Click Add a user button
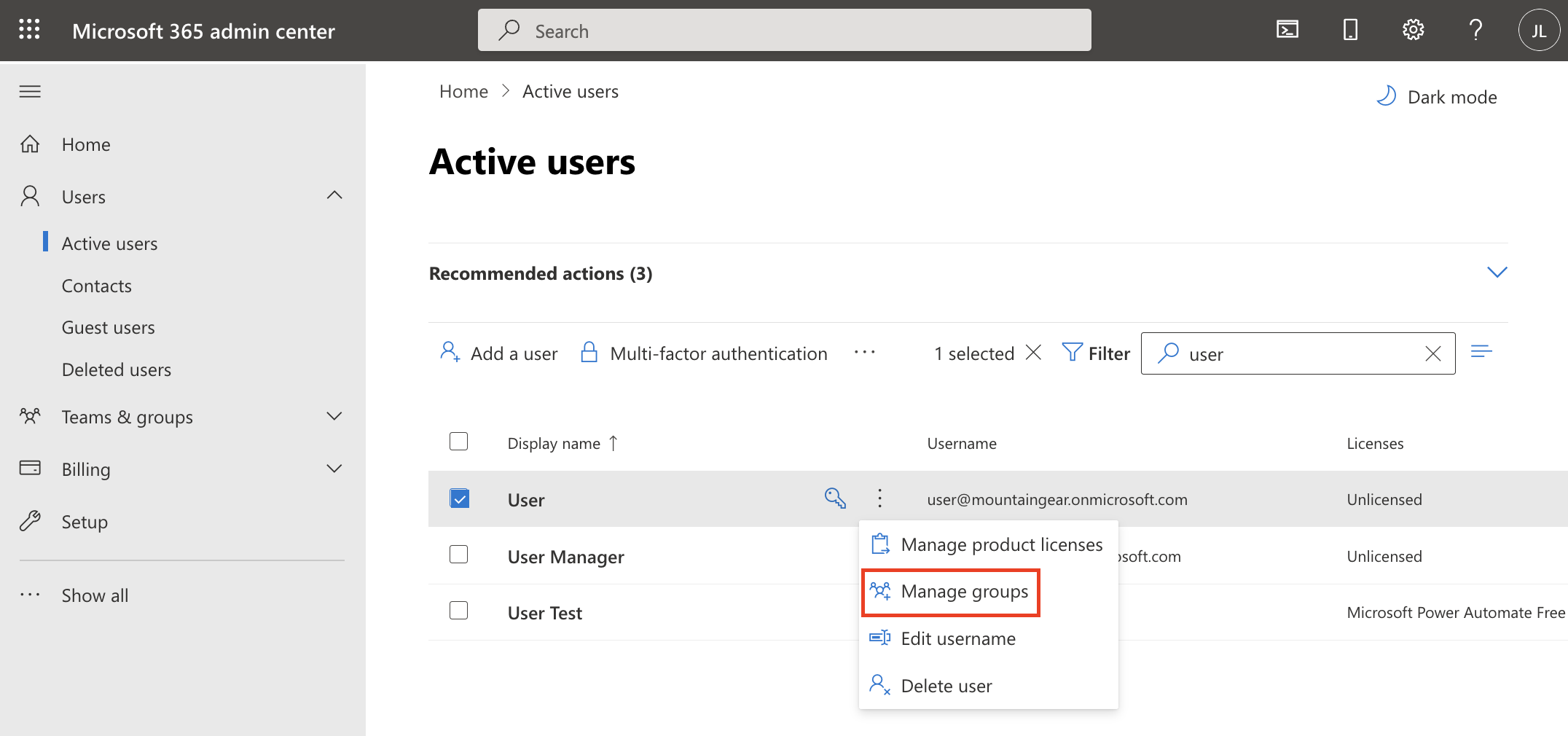 pos(498,353)
